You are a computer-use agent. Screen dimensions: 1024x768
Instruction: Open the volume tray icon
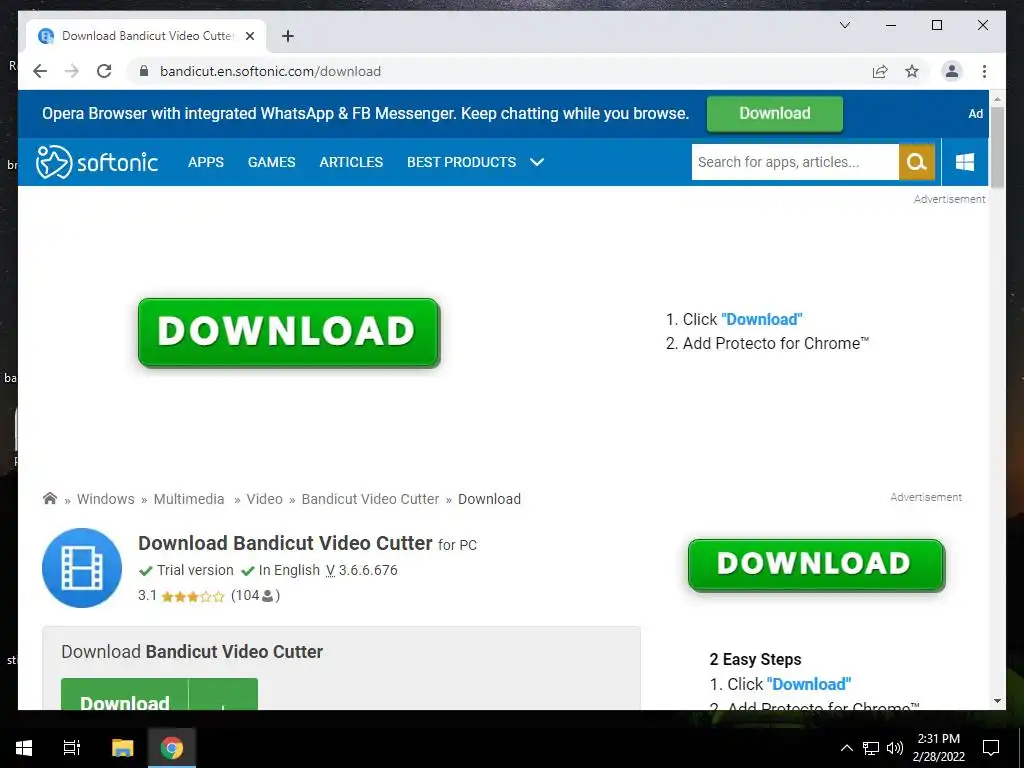point(895,748)
